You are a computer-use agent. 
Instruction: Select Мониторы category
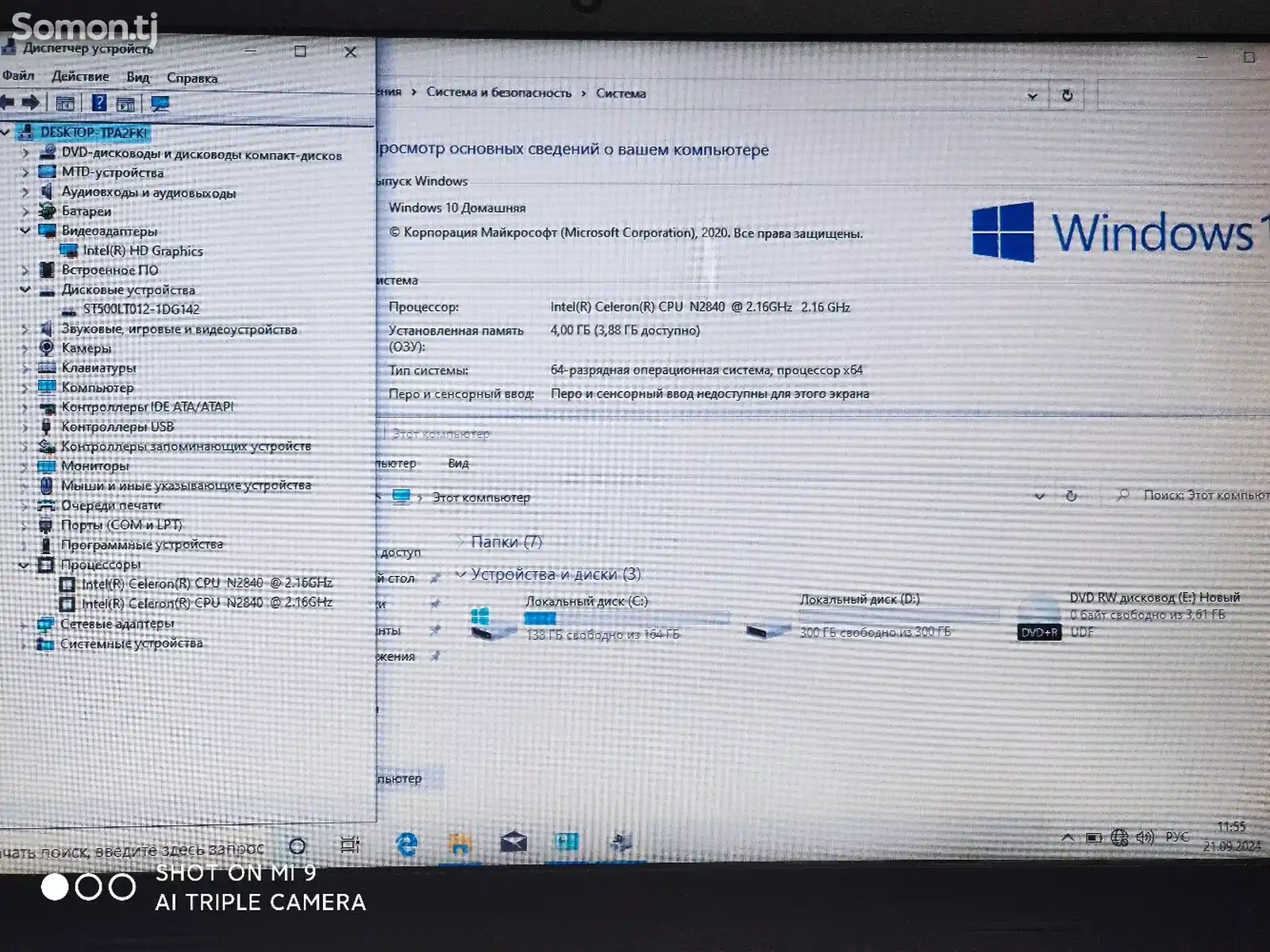coord(94,466)
